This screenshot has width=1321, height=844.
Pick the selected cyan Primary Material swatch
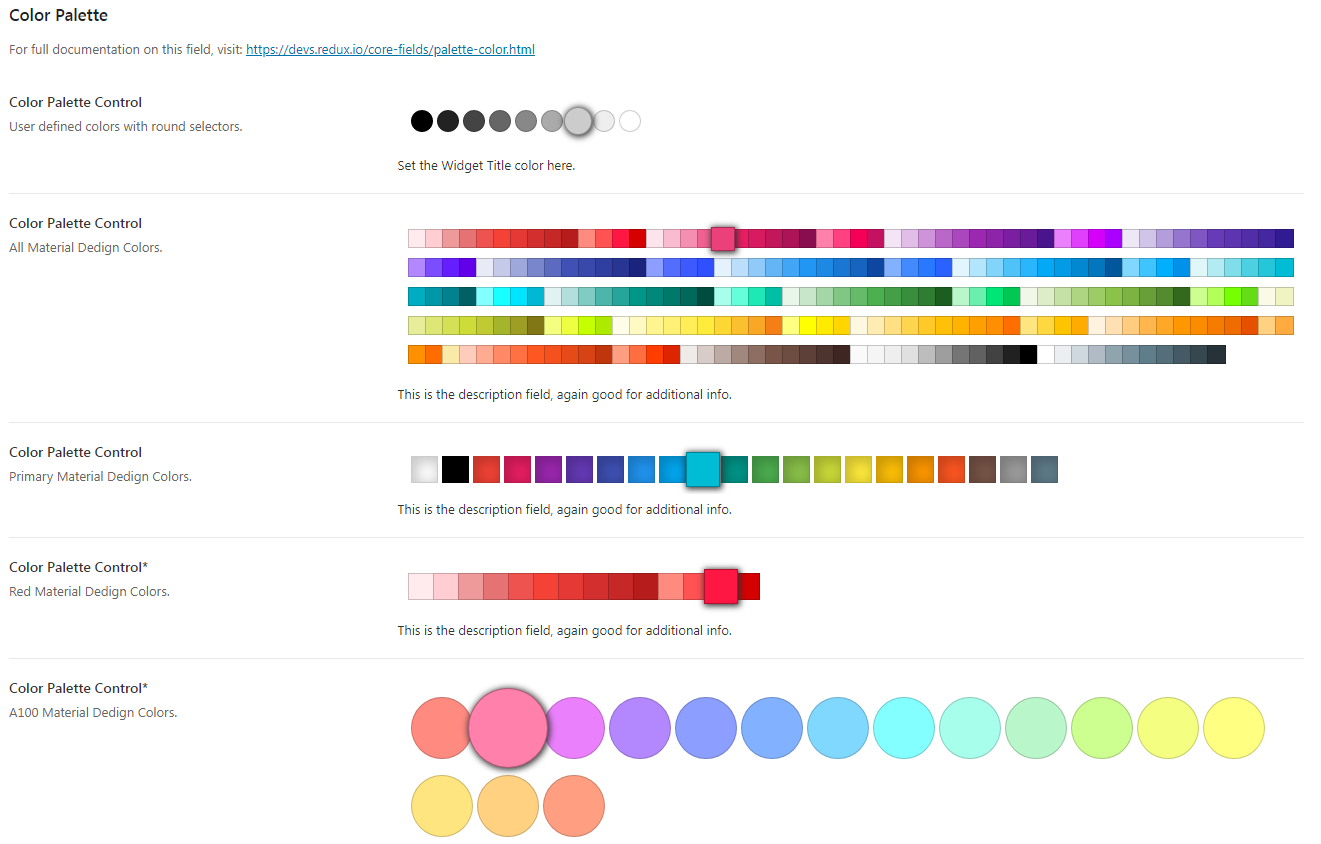pos(703,469)
